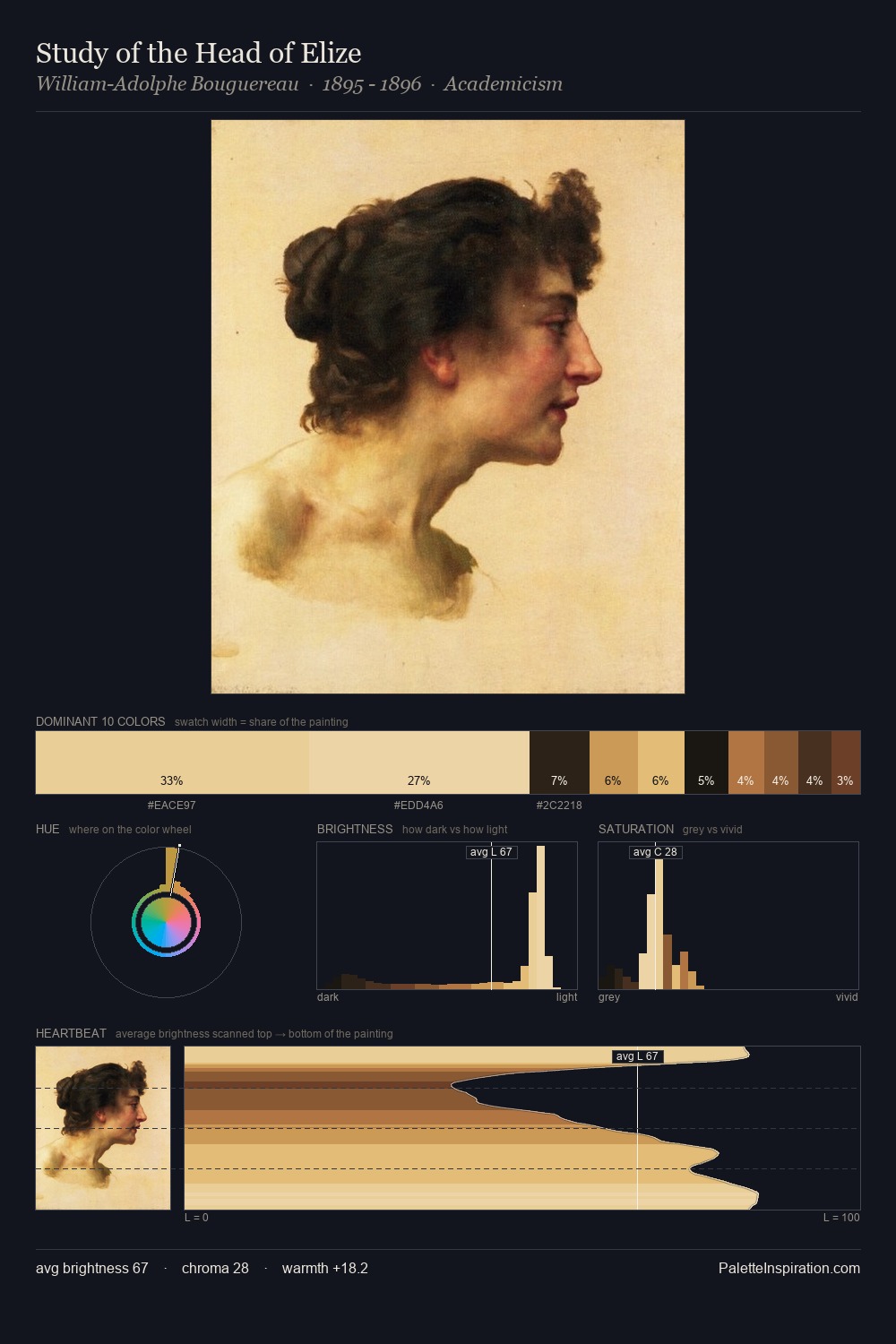
Task: Click the 'vivid' label under saturation chart
Action: (847, 996)
